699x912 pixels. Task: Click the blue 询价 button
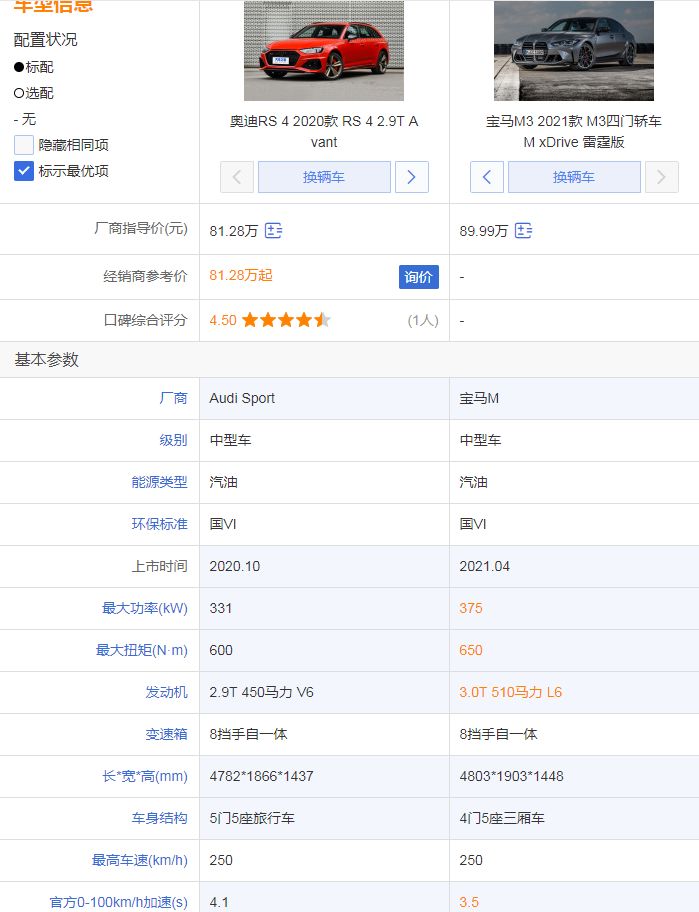click(x=418, y=277)
